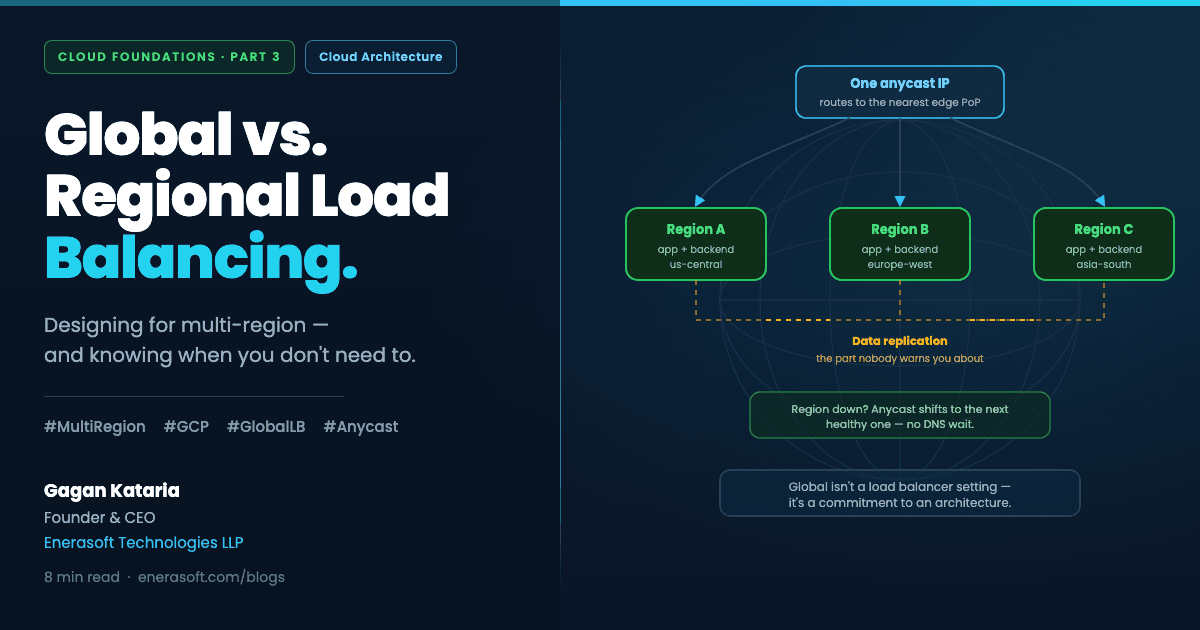Select the One anycast IP box

pyautogui.click(x=900, y=92)
